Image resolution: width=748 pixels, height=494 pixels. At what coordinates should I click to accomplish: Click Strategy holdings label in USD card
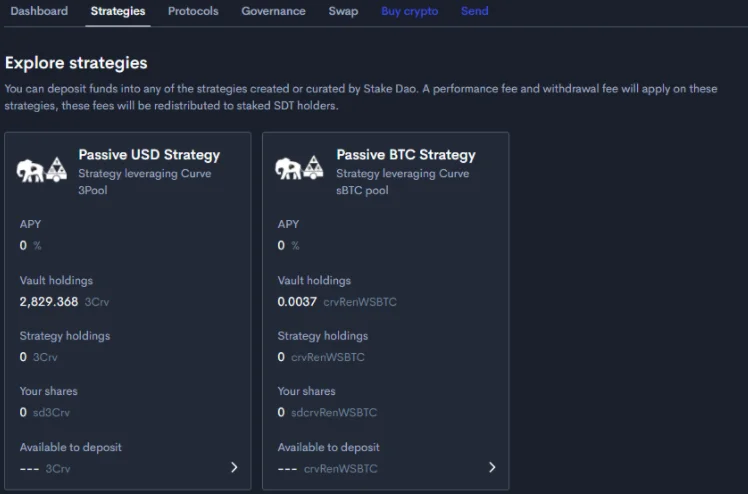click(65, 336)
